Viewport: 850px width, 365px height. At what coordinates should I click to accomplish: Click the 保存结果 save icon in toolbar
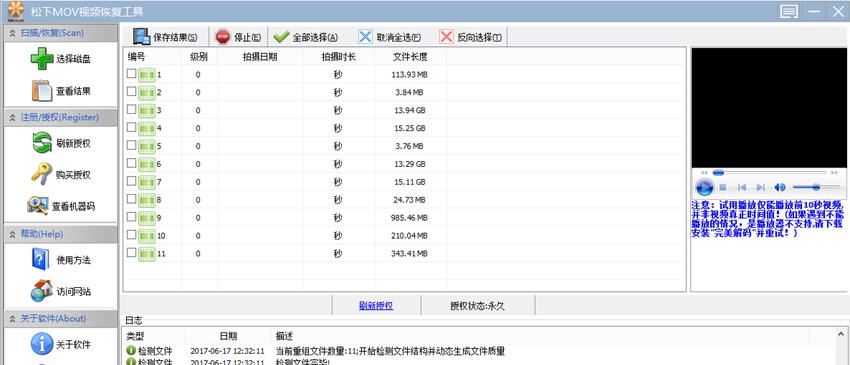point(142,37)
